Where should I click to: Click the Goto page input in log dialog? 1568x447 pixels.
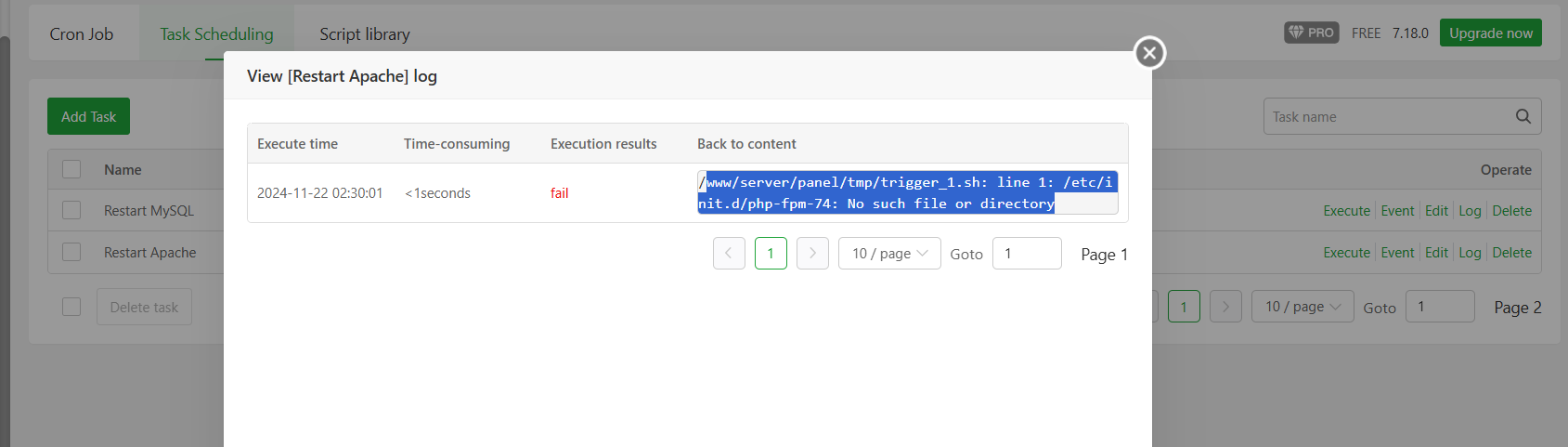(x=1026, y=254)
